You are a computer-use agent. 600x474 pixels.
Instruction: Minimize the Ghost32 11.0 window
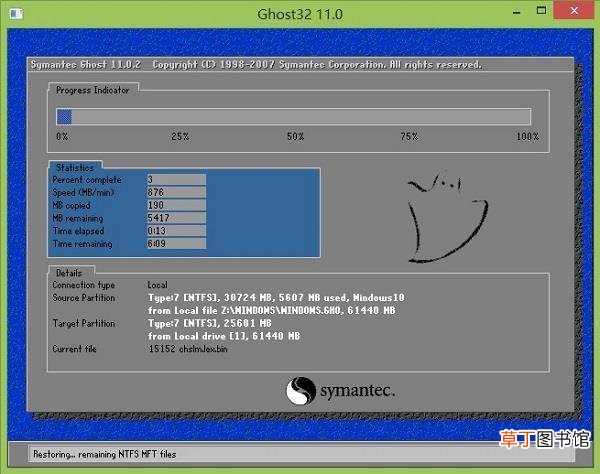coord(517,12)
